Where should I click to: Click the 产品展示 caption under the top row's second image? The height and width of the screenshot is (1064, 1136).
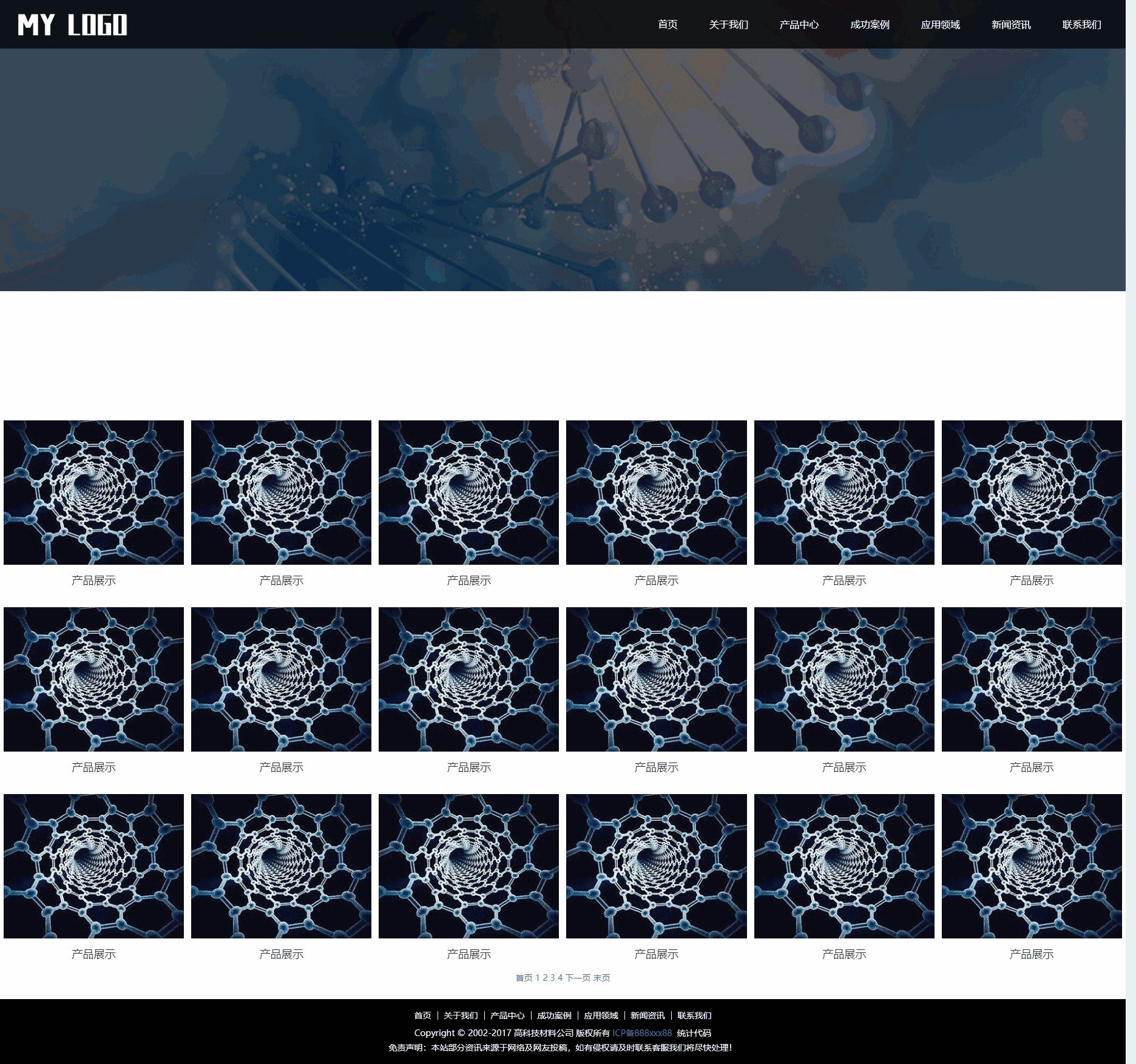[281, 581]
